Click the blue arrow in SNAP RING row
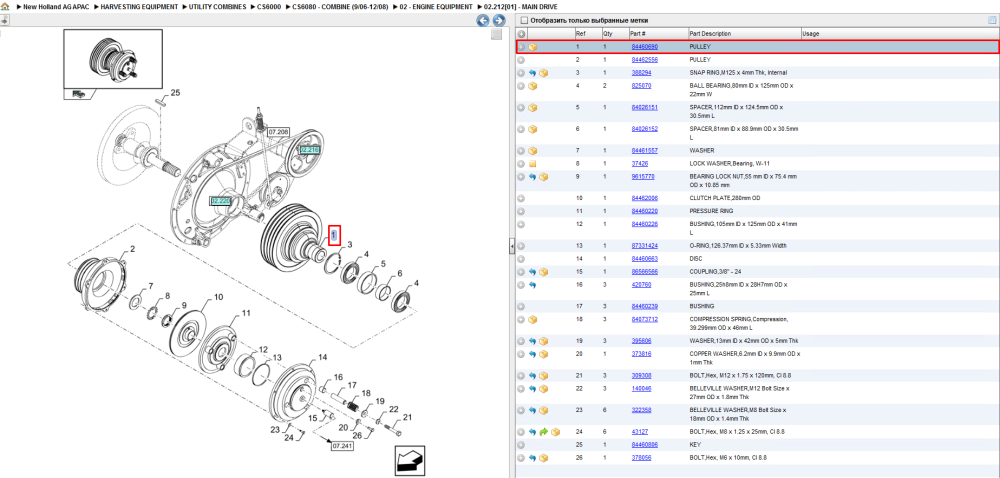The image size is (1000, 478). click(x=533, y=73)
